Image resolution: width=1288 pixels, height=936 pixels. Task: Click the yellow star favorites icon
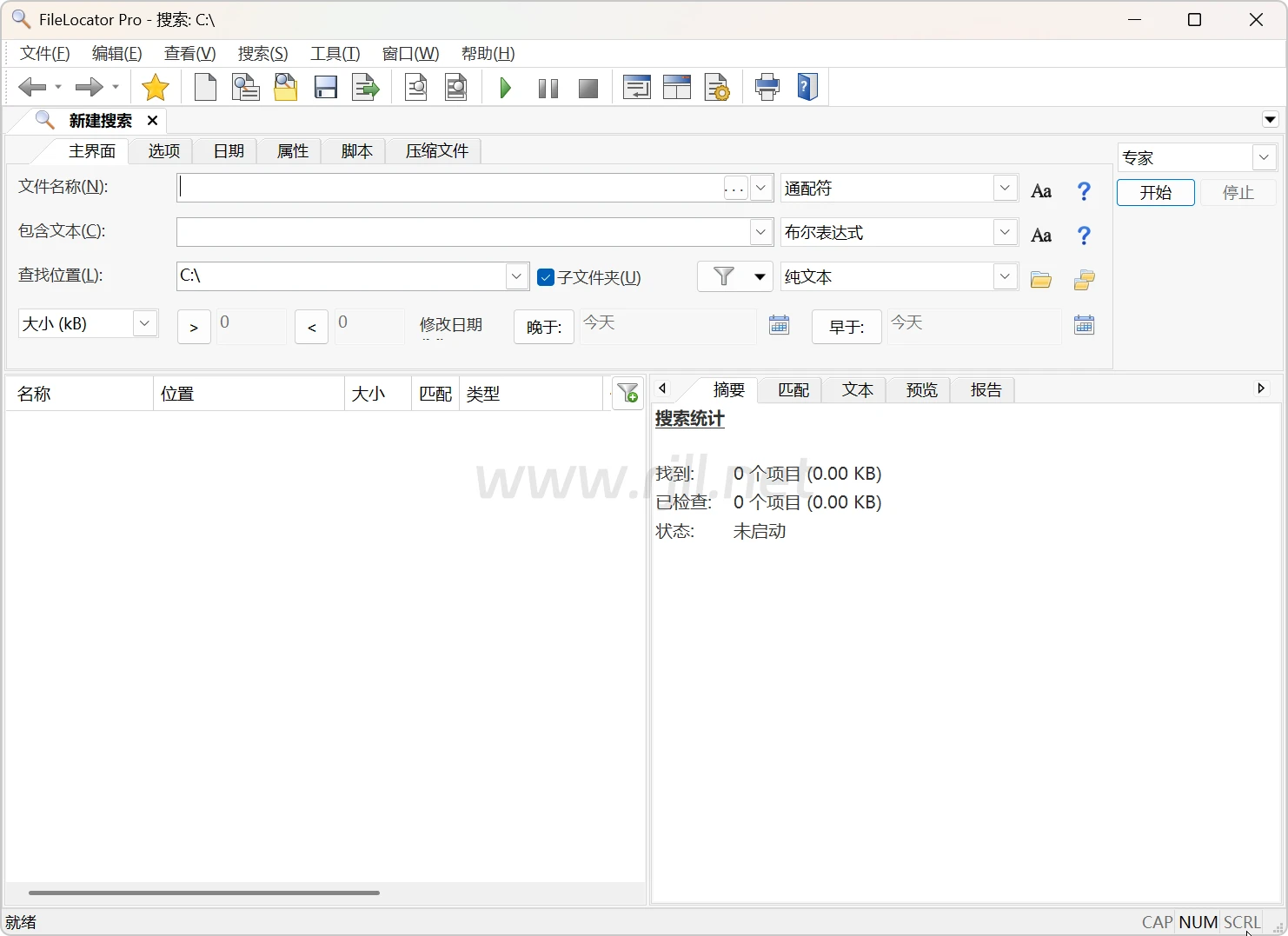[156, 88]
